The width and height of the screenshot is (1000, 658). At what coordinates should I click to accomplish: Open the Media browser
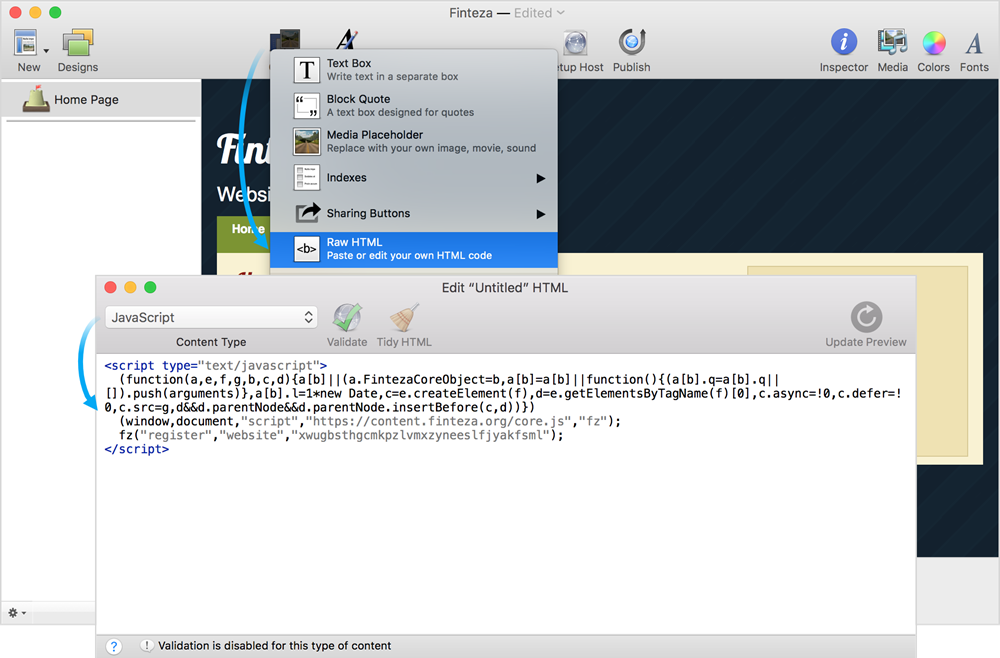click(x=892, y=43)
